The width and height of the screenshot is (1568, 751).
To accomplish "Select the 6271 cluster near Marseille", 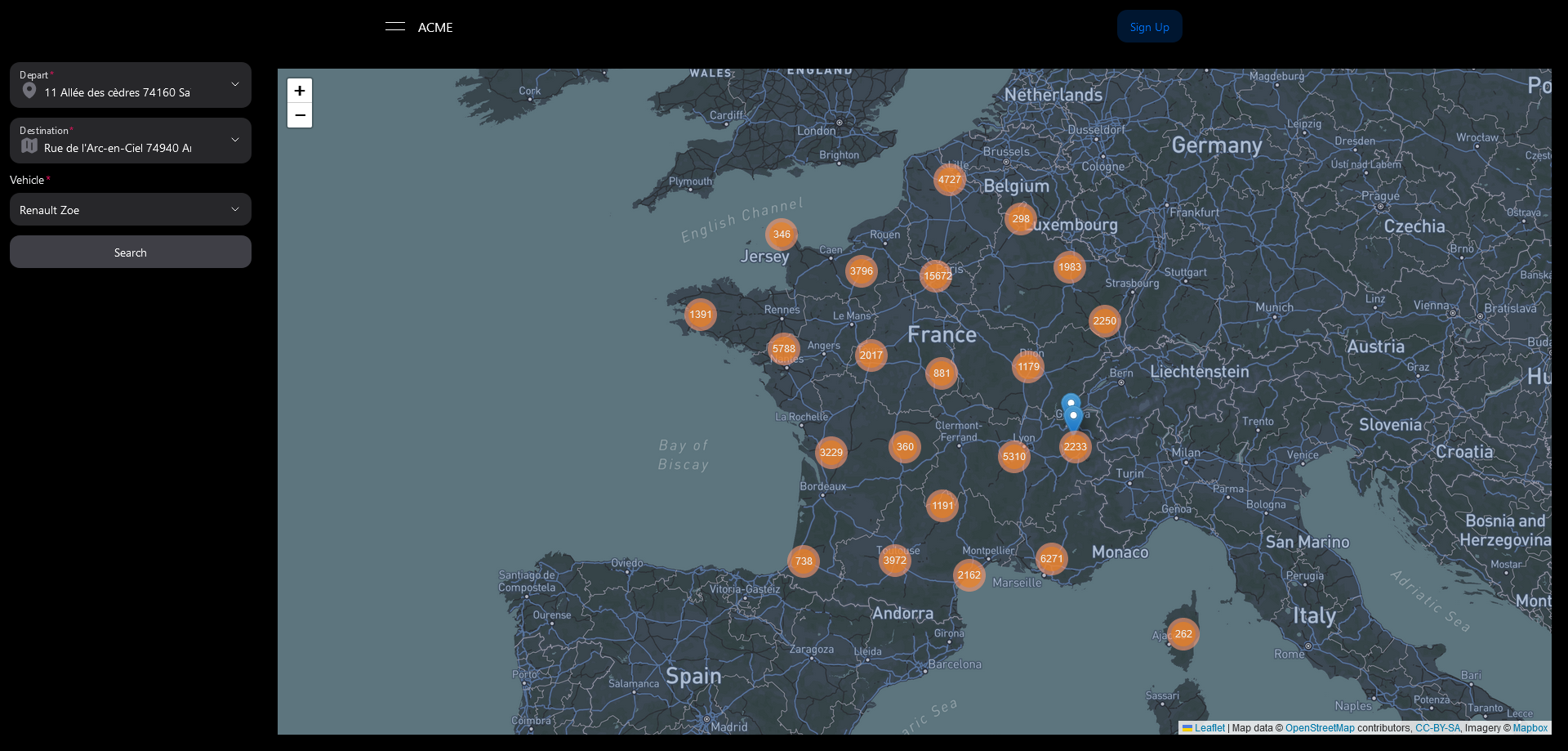I will 1051,559.
